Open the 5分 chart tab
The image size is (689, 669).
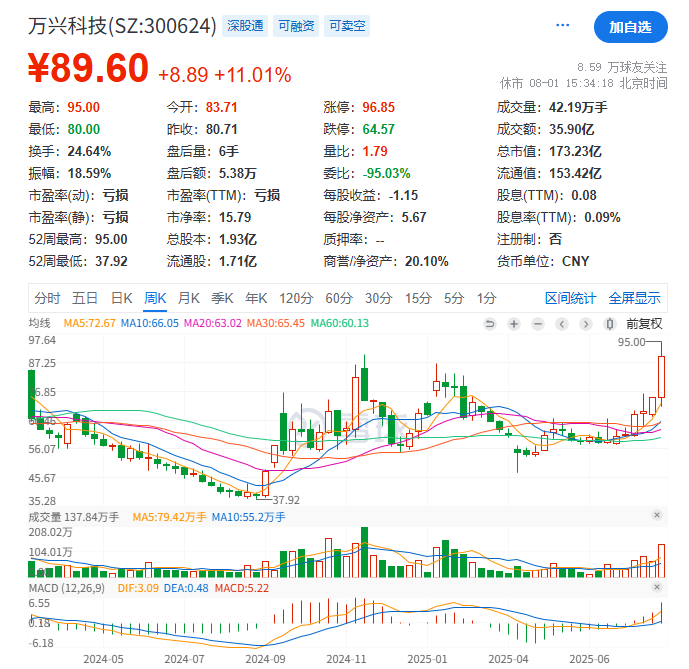(x=453, y=298)
